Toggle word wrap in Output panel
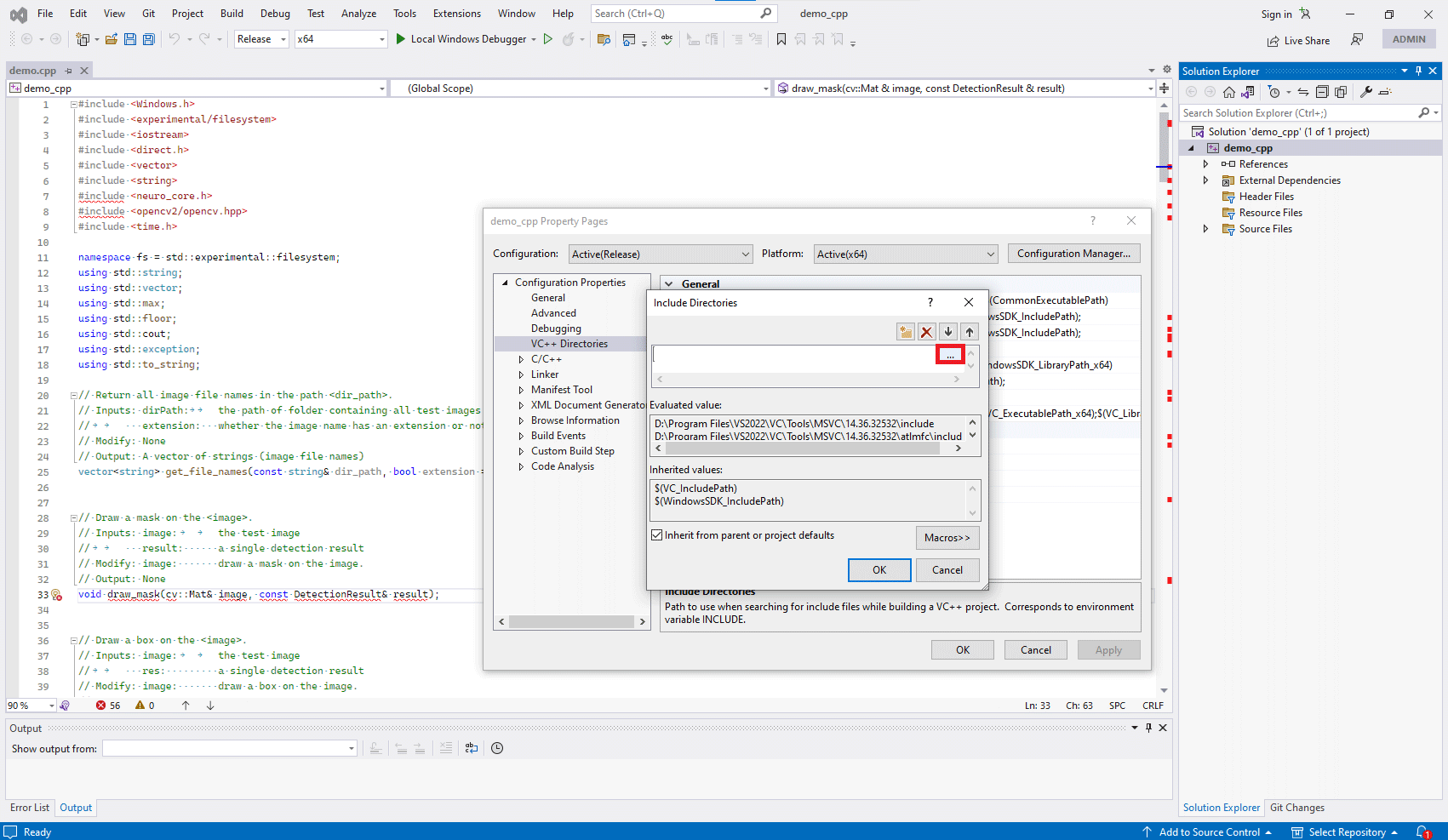 click(x=472, y=748)
